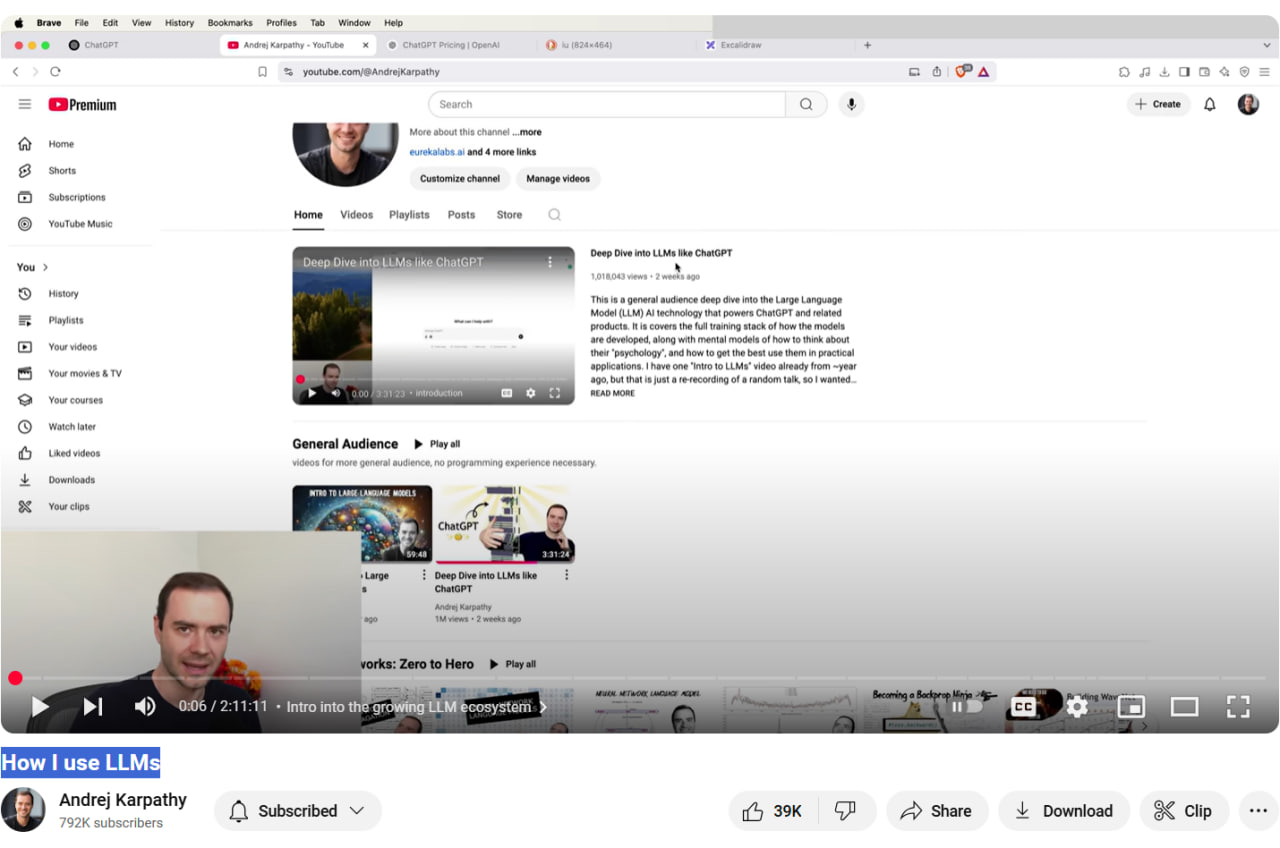
Task: Create a Clip with scissors button
Action: tap(1184, 811)
